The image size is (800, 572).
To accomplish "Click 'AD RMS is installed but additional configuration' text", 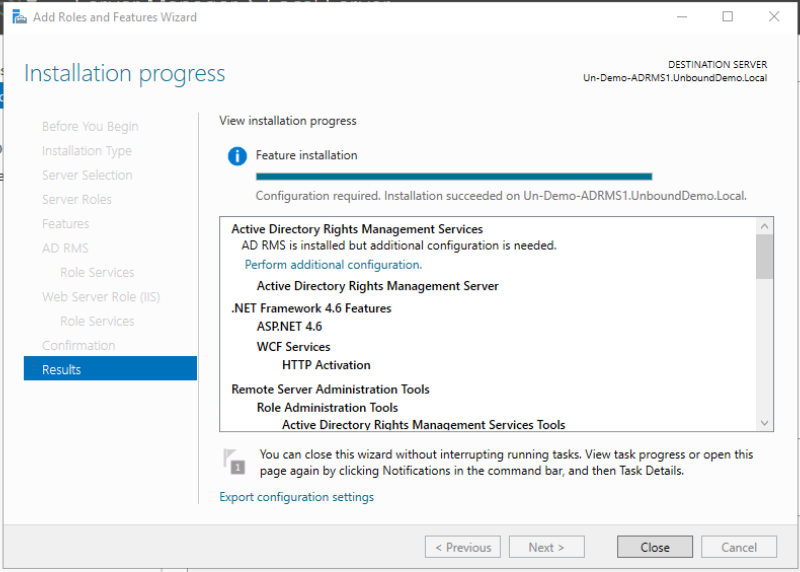I will click(x=399, y=245).
